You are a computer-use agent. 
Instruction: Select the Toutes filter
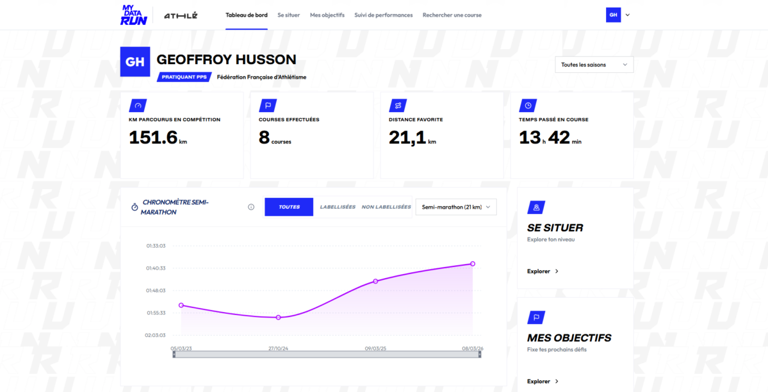[289, 207]
